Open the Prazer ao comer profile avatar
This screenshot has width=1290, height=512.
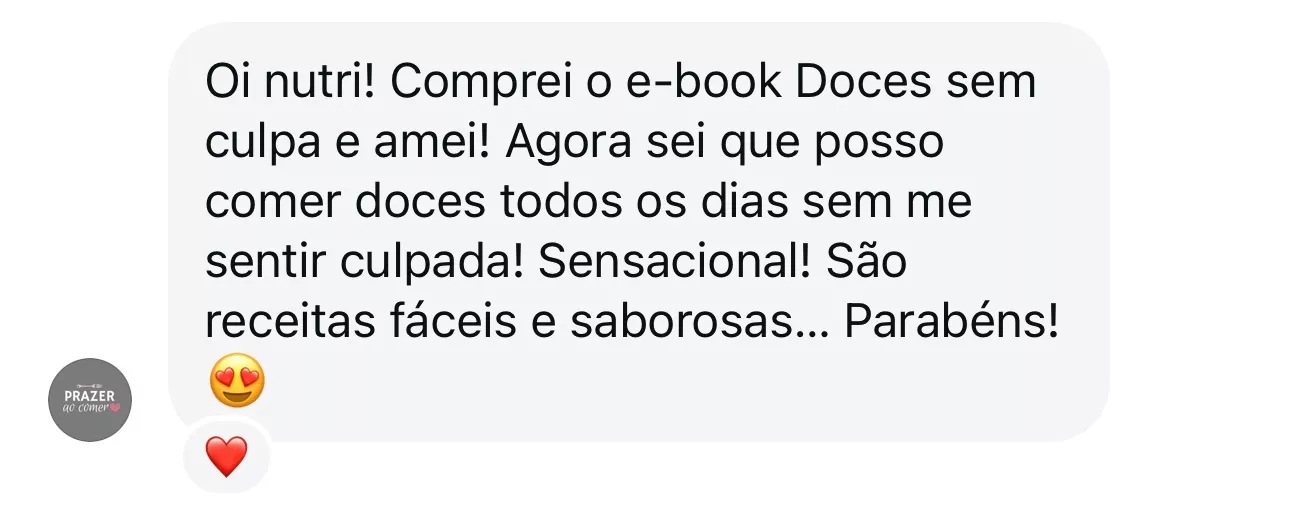[91, 400]
